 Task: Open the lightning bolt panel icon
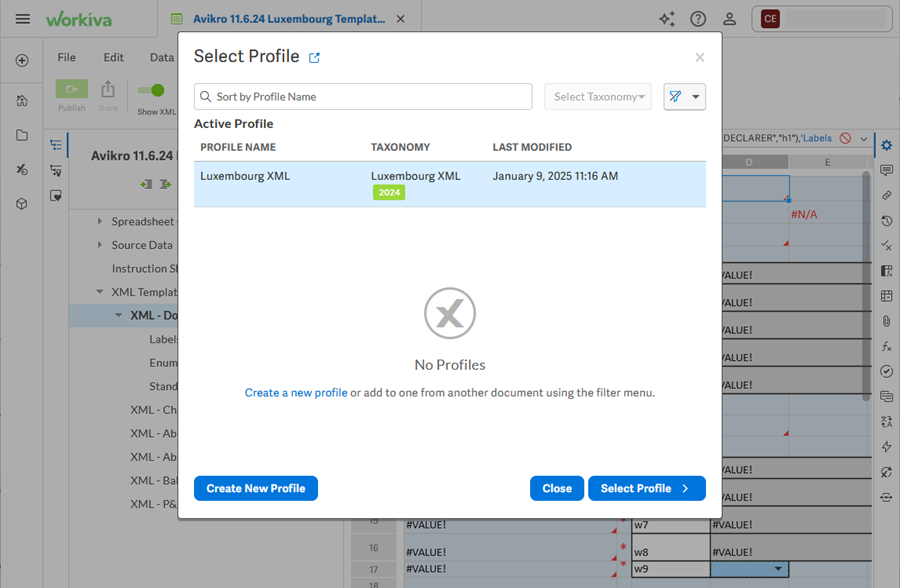click(x=887, y=447)
